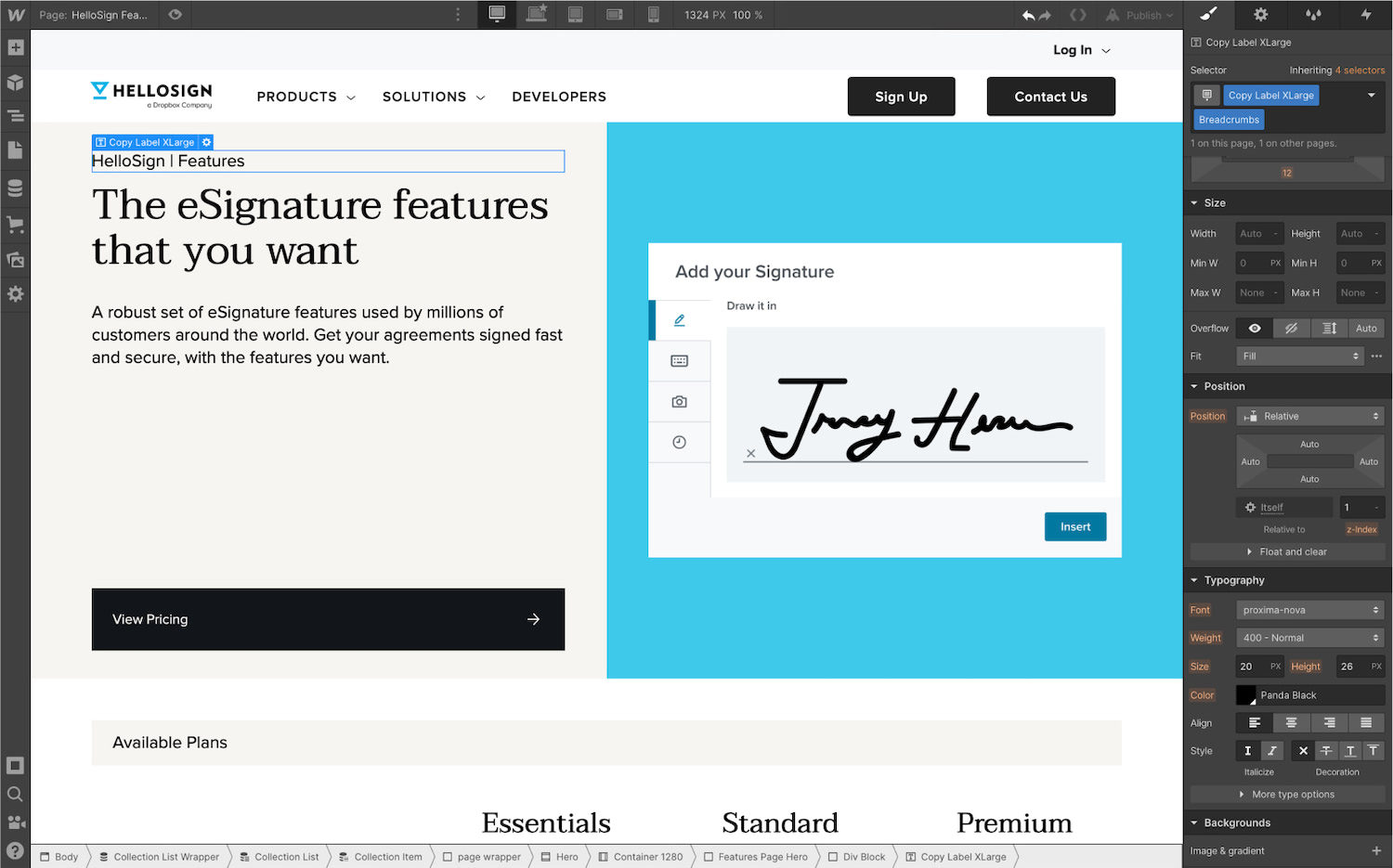The image size is (1393, 868).
Task: Select Container 1280 in breadcrumb bar
Action: [x=641, y=857]
